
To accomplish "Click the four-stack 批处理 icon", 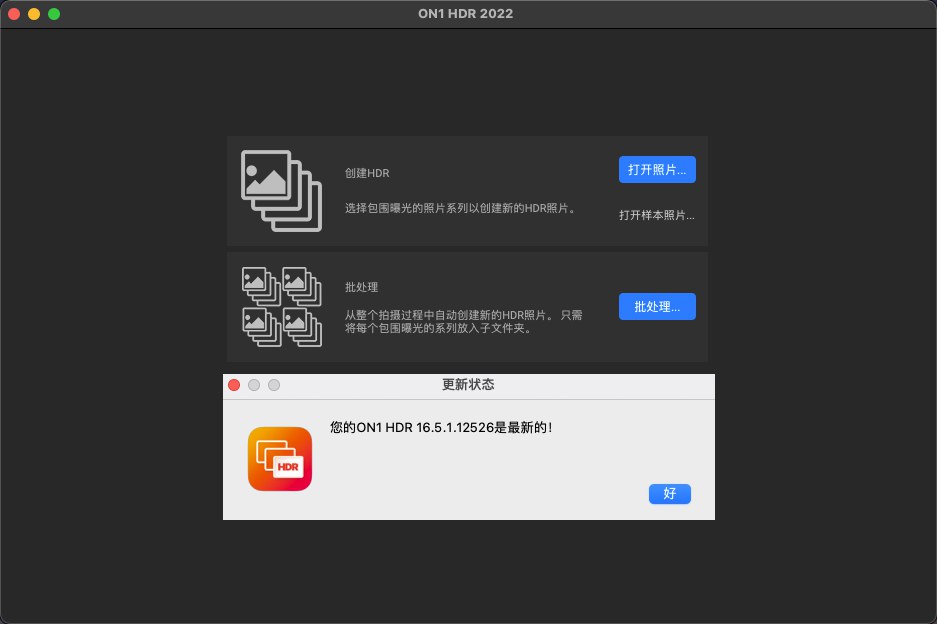I will (281, 307).
